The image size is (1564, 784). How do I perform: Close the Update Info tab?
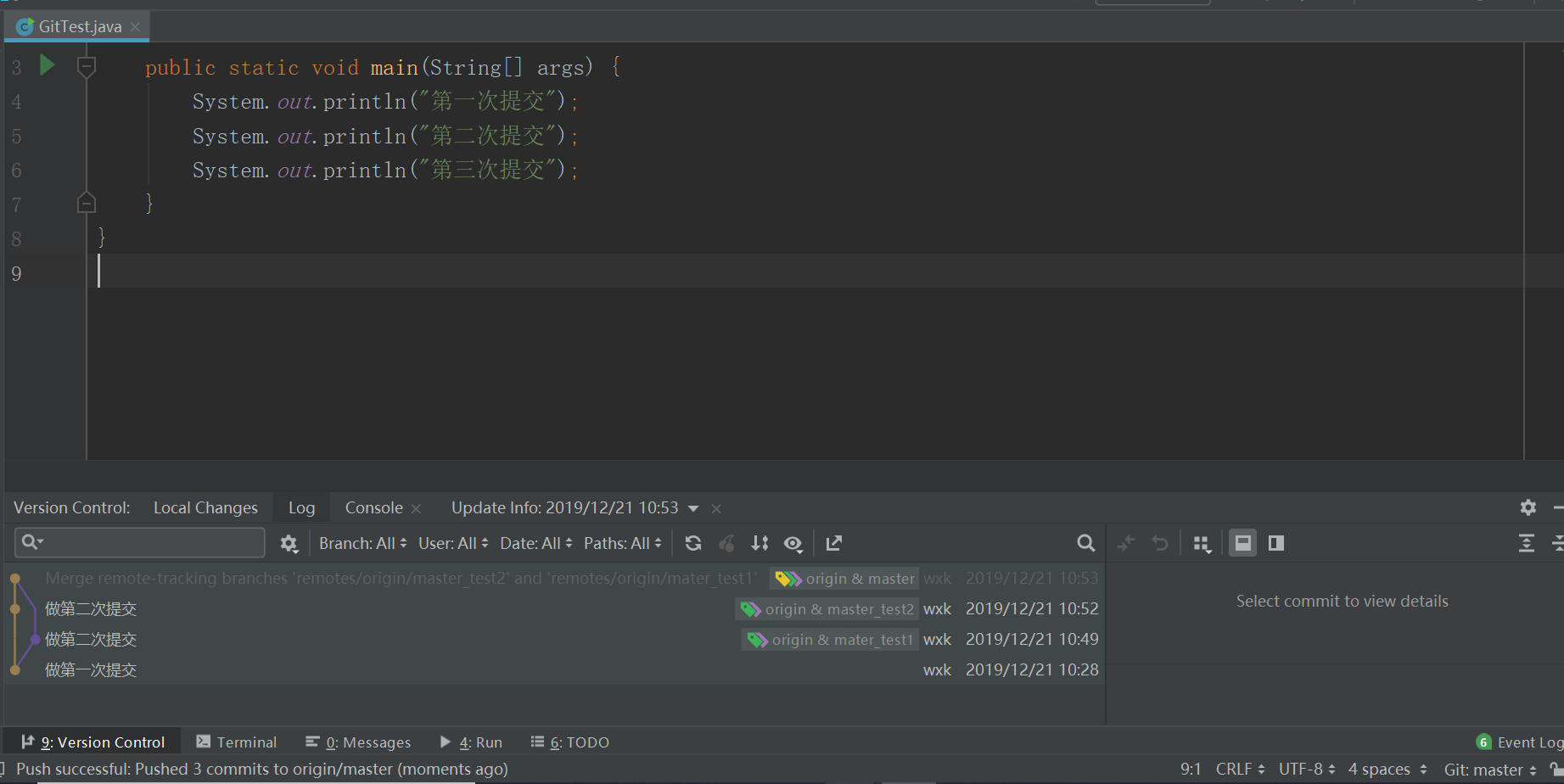(716, 508)
